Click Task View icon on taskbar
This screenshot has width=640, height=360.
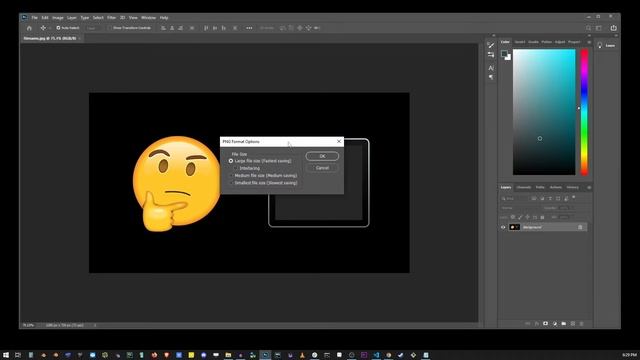click(18, 355)
